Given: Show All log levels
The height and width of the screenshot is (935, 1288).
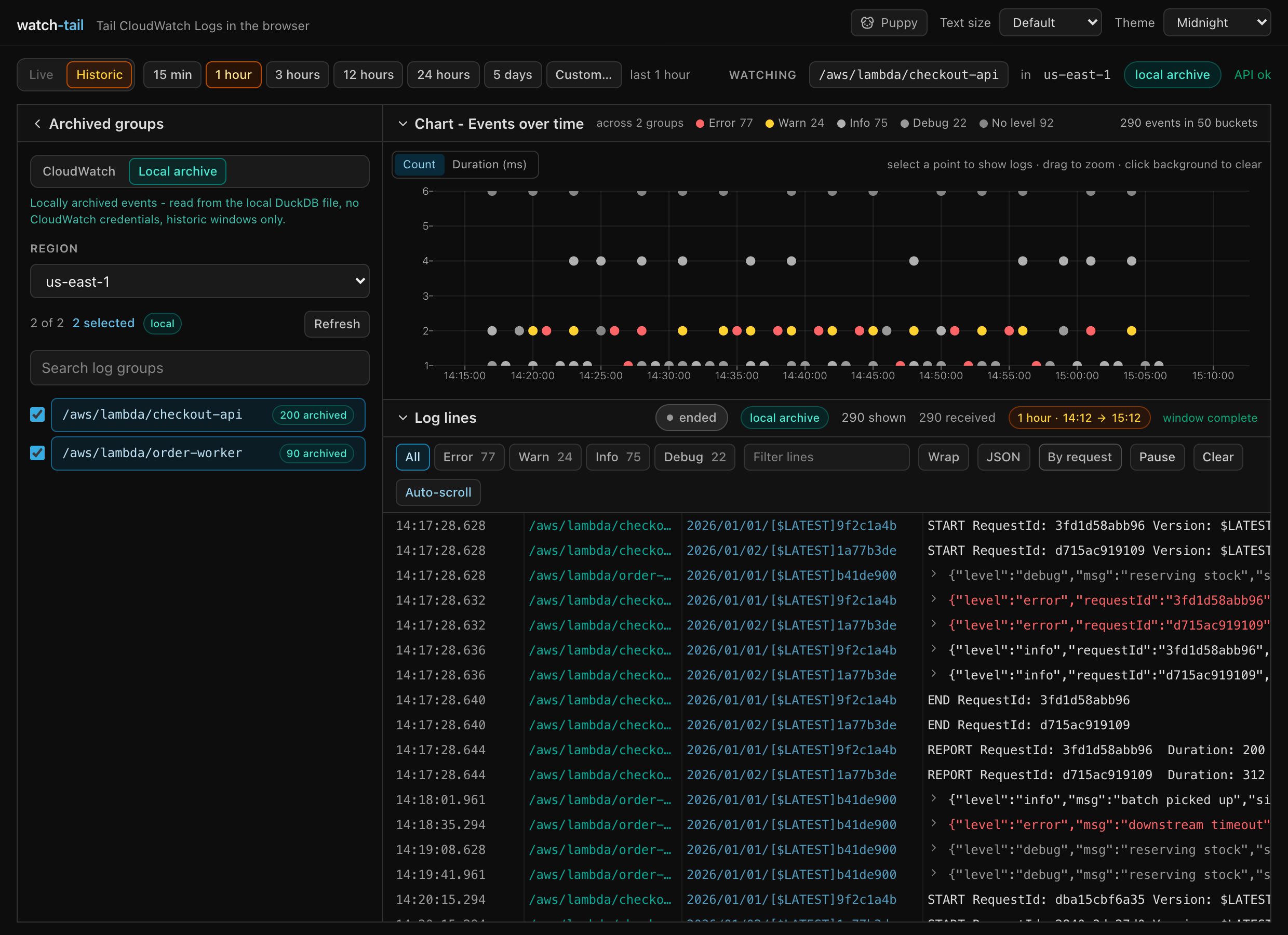Looking at the screenshot, I should click(413, 457).
